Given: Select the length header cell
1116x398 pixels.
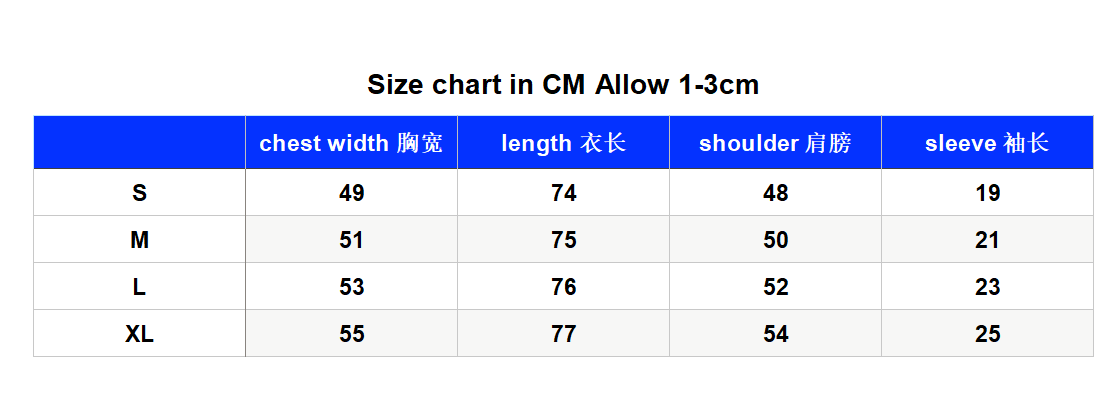Looking at the screenshot, I should pyautogui.click(x=564, y=142).
